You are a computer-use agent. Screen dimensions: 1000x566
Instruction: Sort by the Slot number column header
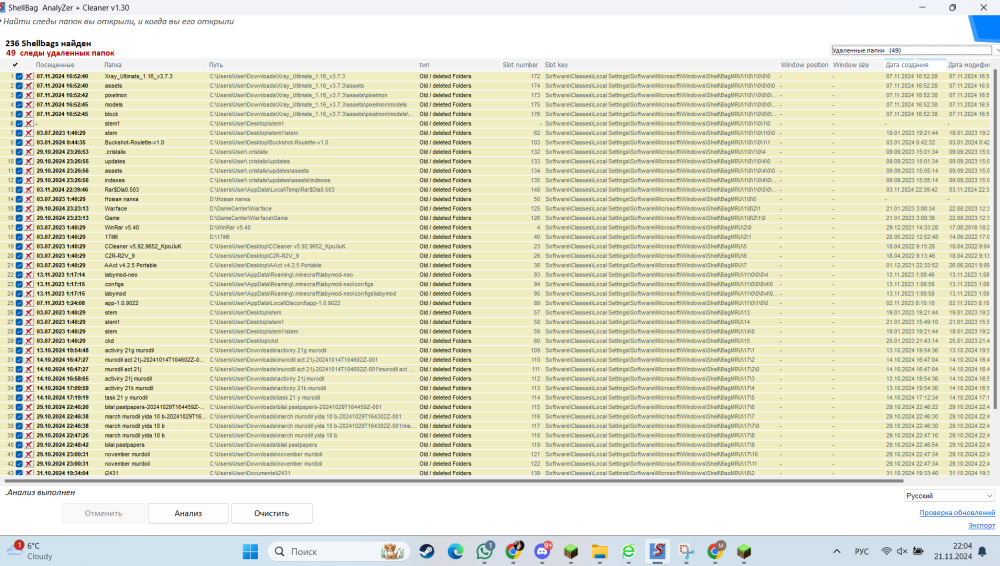[x=520, y=64]
